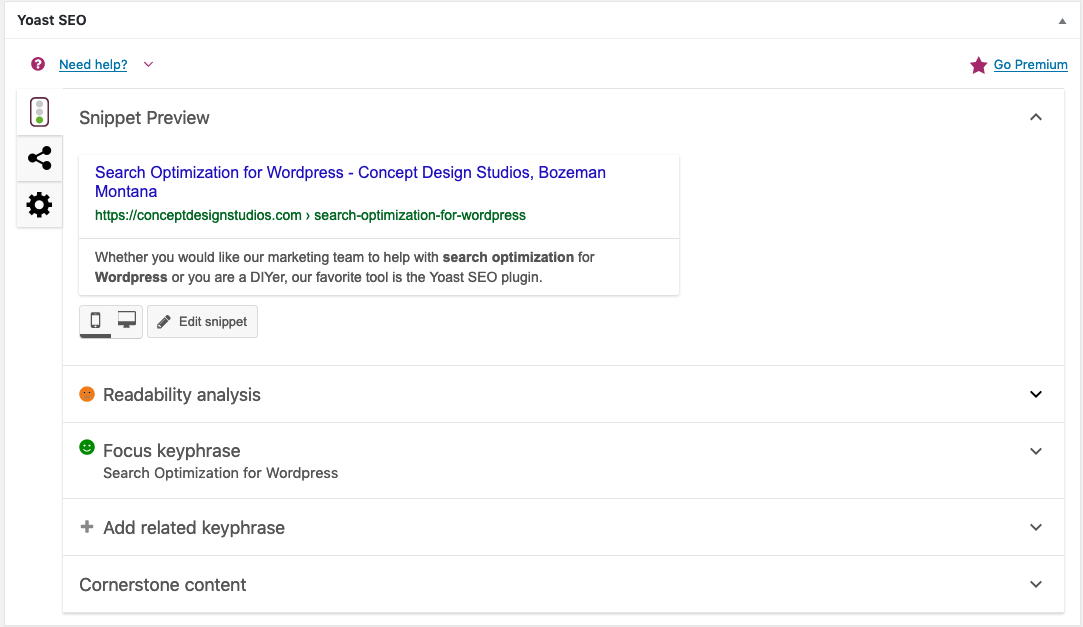Click the Focus keyphrase heading
The height and width of the screenshot is (627, 1083).
[x=172, y=451]
